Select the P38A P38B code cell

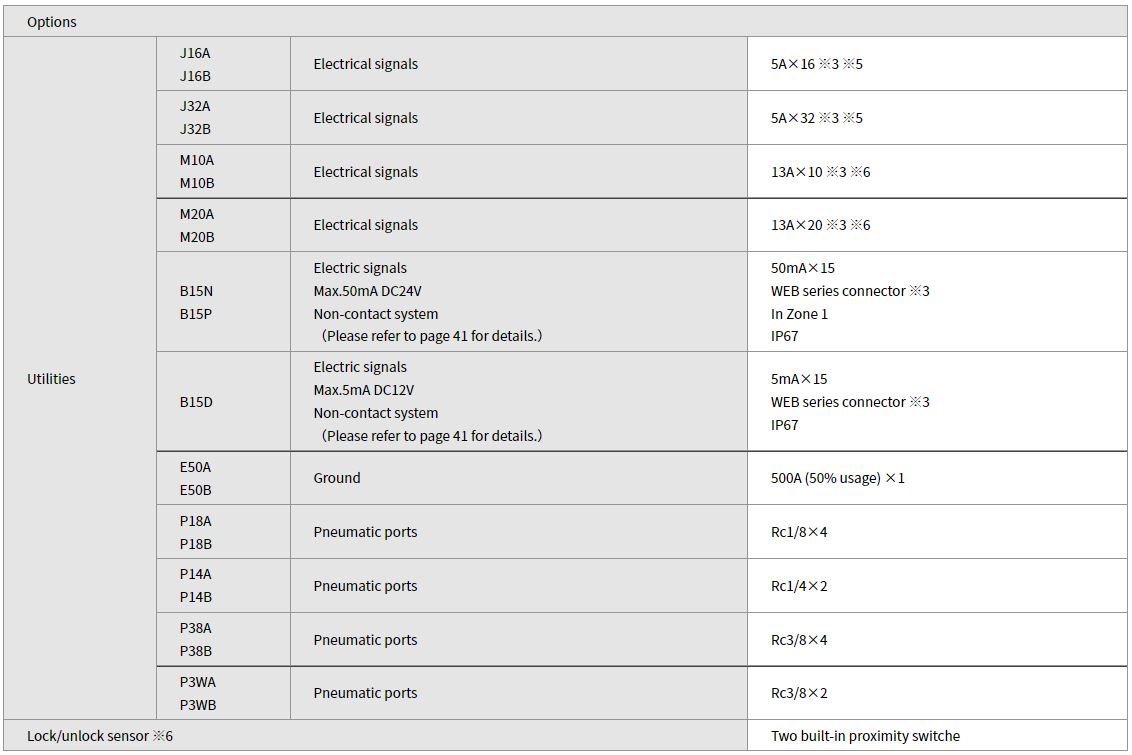coord(223,640)
